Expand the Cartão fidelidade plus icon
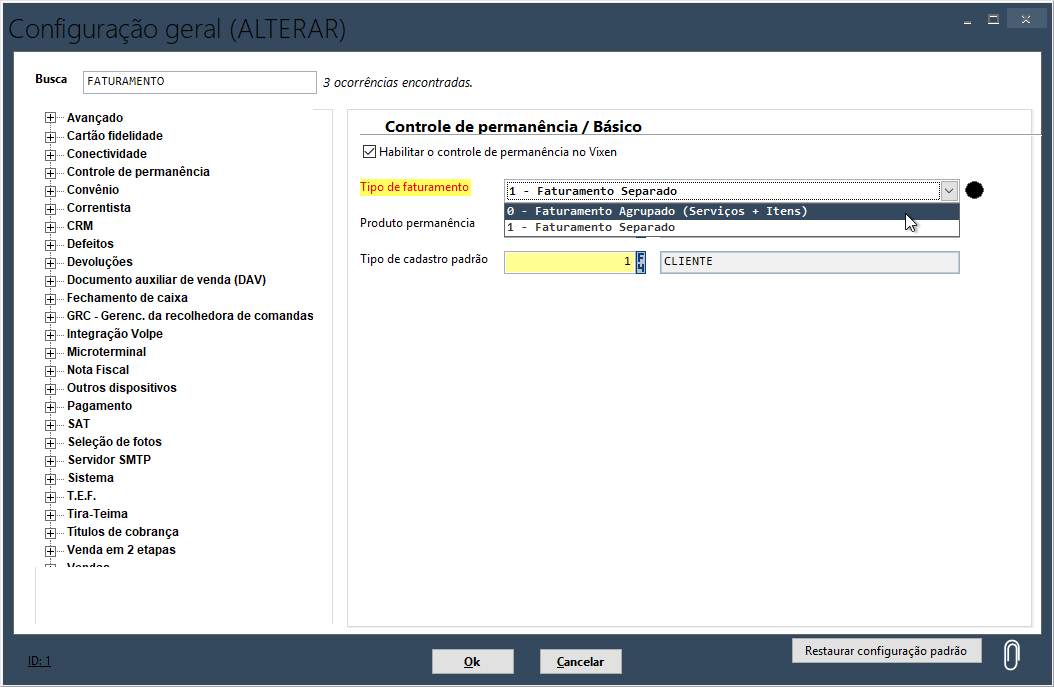 (x=50, y=136)
